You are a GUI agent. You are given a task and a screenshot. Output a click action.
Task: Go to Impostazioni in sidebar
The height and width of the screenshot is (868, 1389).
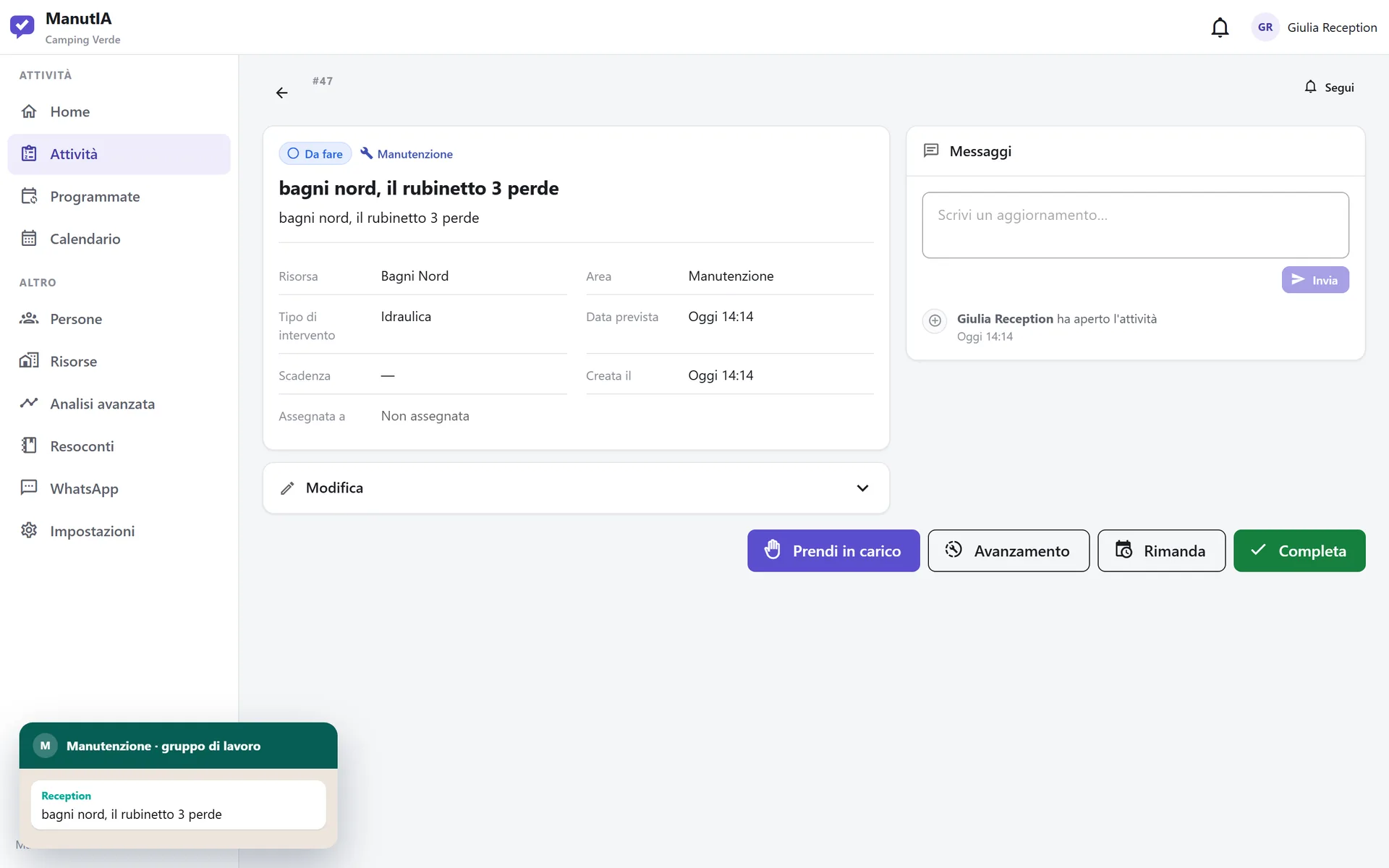(x=119, y=530)
